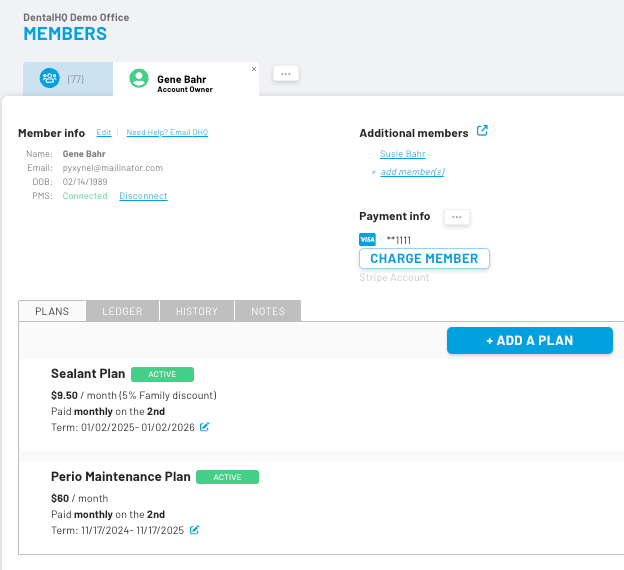Click the add member(s) link
The image size is (624, 570).
coord(412,172)
